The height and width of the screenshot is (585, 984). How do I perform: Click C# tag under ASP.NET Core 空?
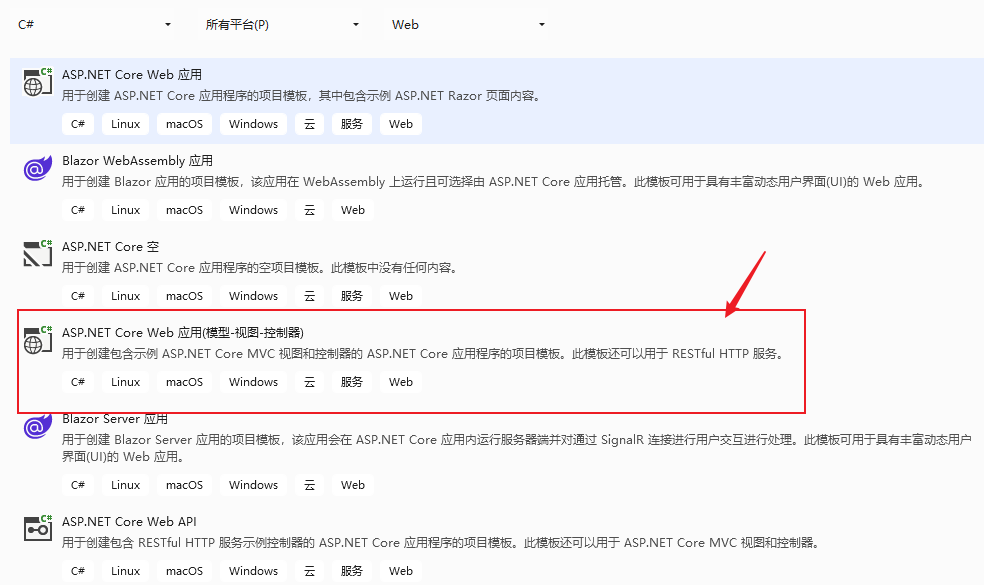tap(78, 296)
